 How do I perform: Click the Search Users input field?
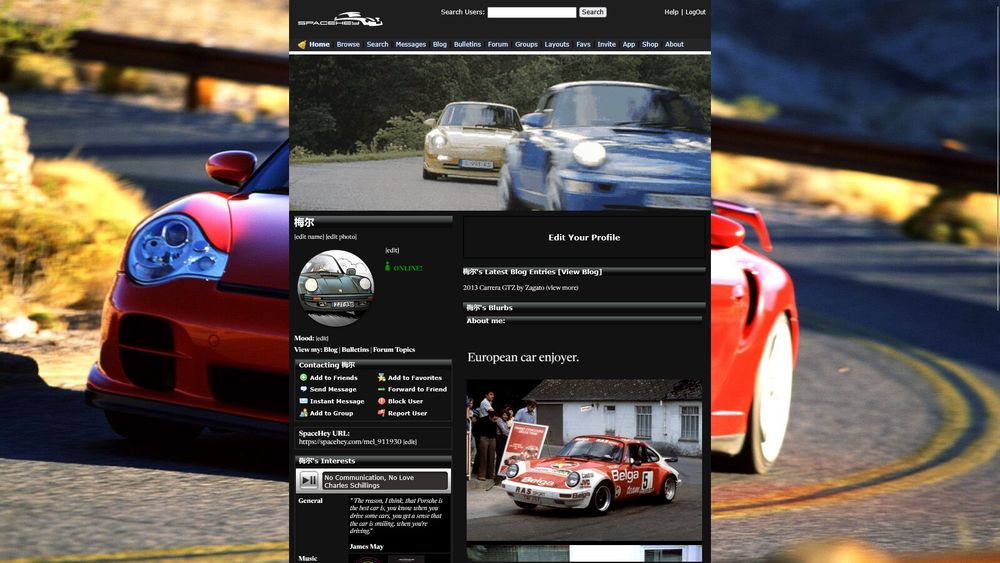coord(531,12)
